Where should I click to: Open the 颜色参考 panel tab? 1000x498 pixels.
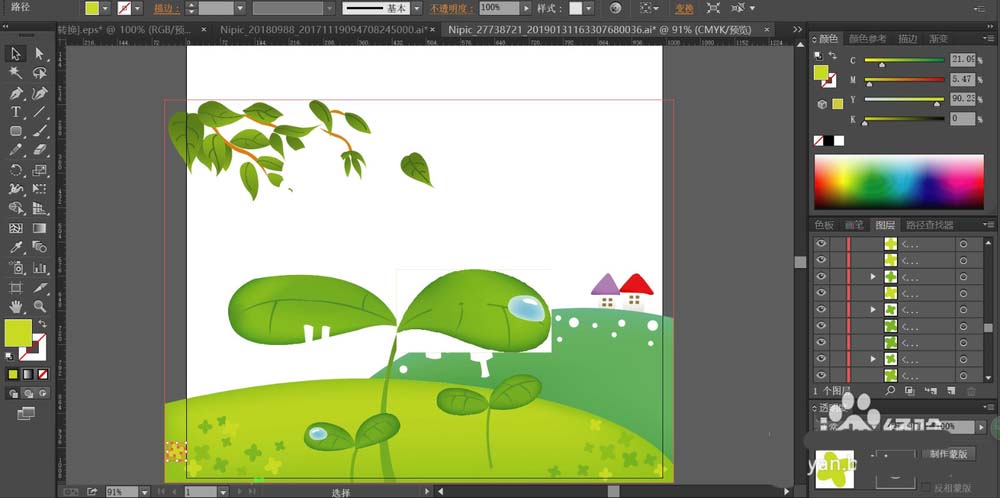click(867, 39)
